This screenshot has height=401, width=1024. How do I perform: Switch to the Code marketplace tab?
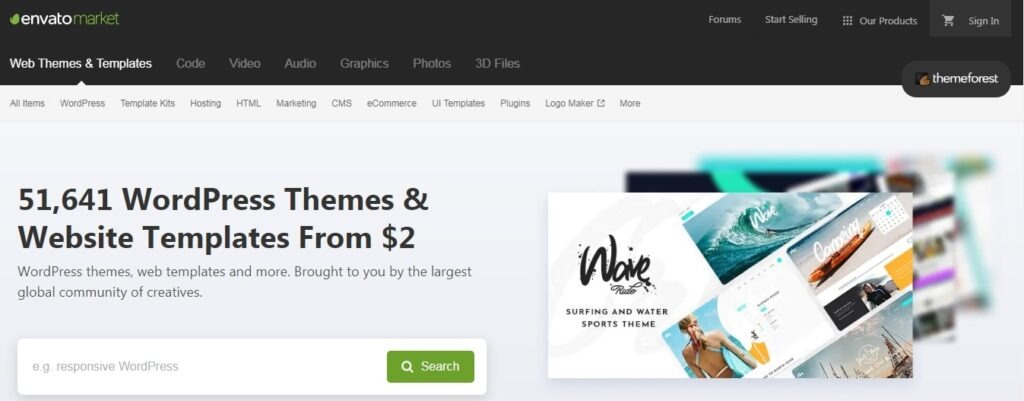[191, 63]
